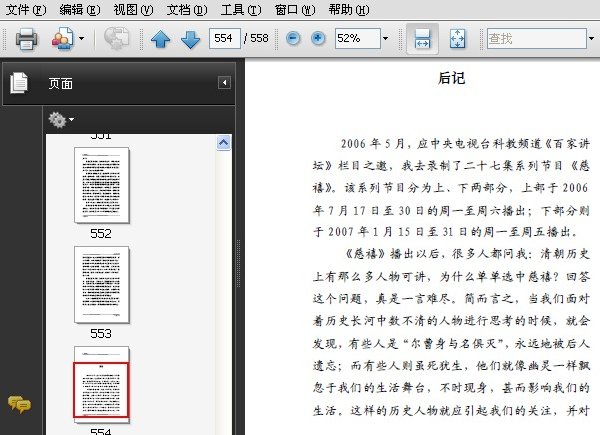Click the Print icon in toolbar
Viewport: 600px width, 435px height.
click(x=26, y=39)
